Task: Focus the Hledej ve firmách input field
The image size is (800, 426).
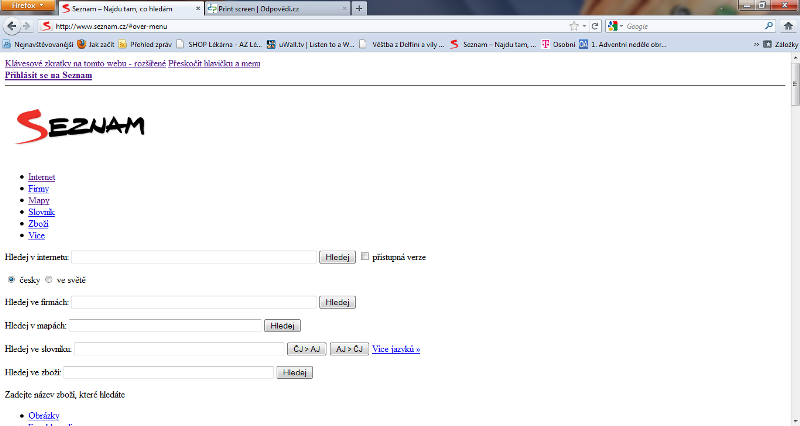Action: [x=194, y=302]
